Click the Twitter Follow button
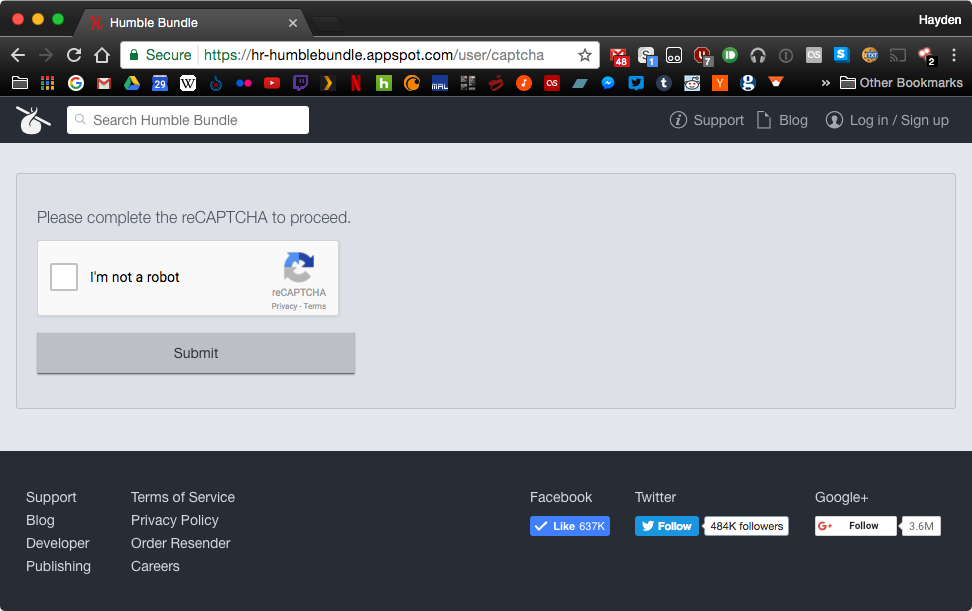The height and width of the screenshot is (611, 972). coord(666,525)
